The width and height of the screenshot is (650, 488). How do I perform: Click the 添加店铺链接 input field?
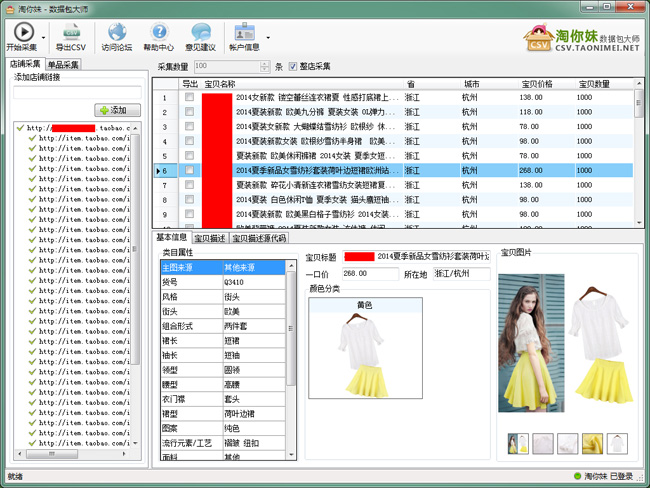coord(76,93)
